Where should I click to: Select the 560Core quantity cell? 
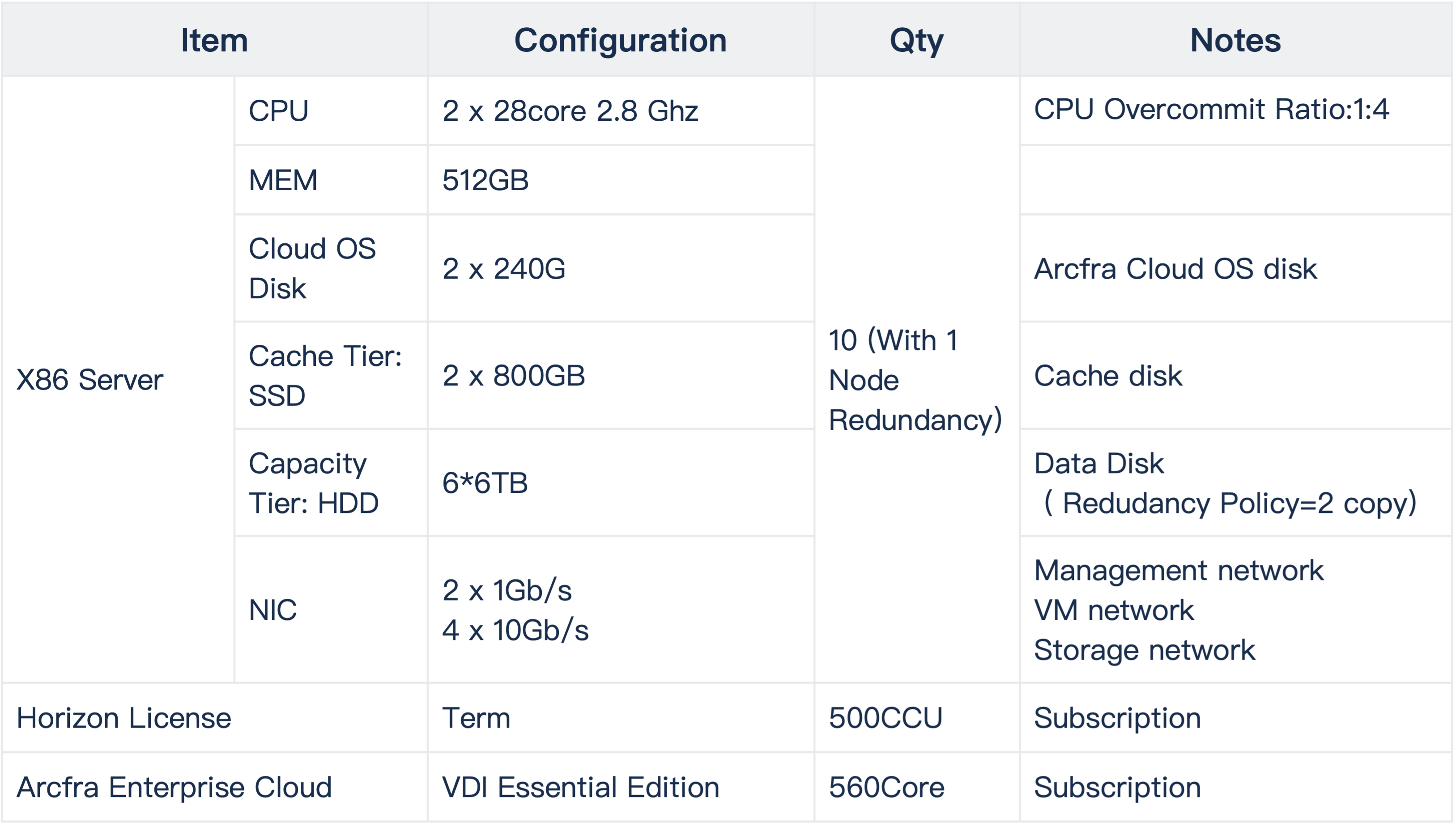[917, 788]
